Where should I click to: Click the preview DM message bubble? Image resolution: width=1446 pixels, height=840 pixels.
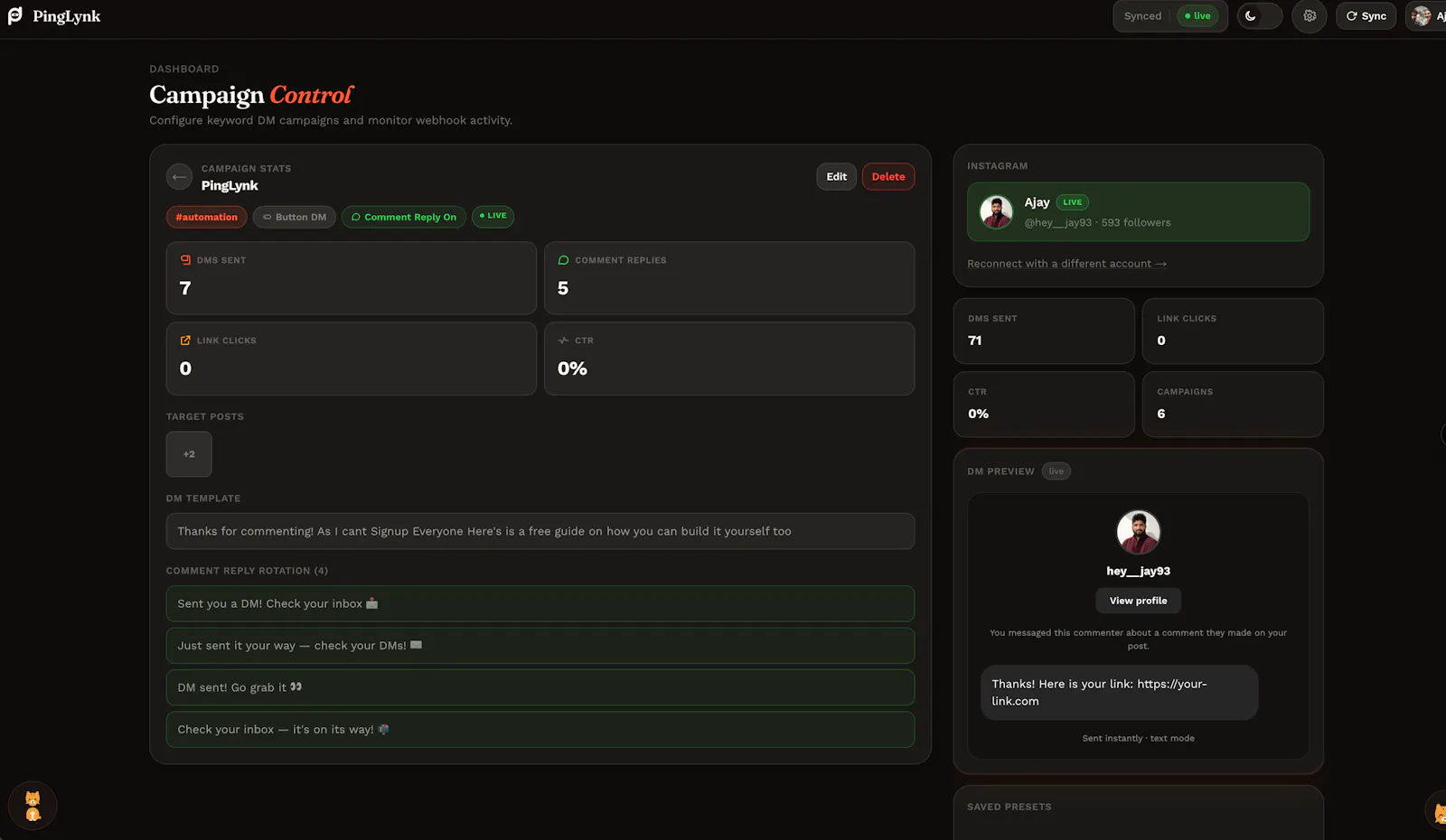1119,693
